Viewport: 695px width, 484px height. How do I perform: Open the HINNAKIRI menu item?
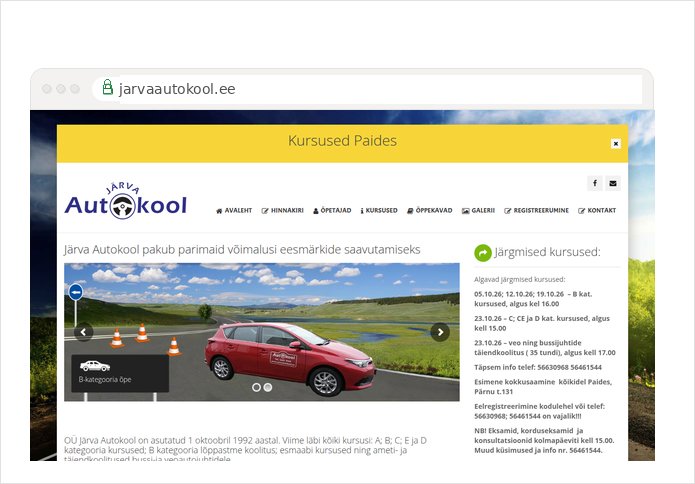tap(282, 211)
